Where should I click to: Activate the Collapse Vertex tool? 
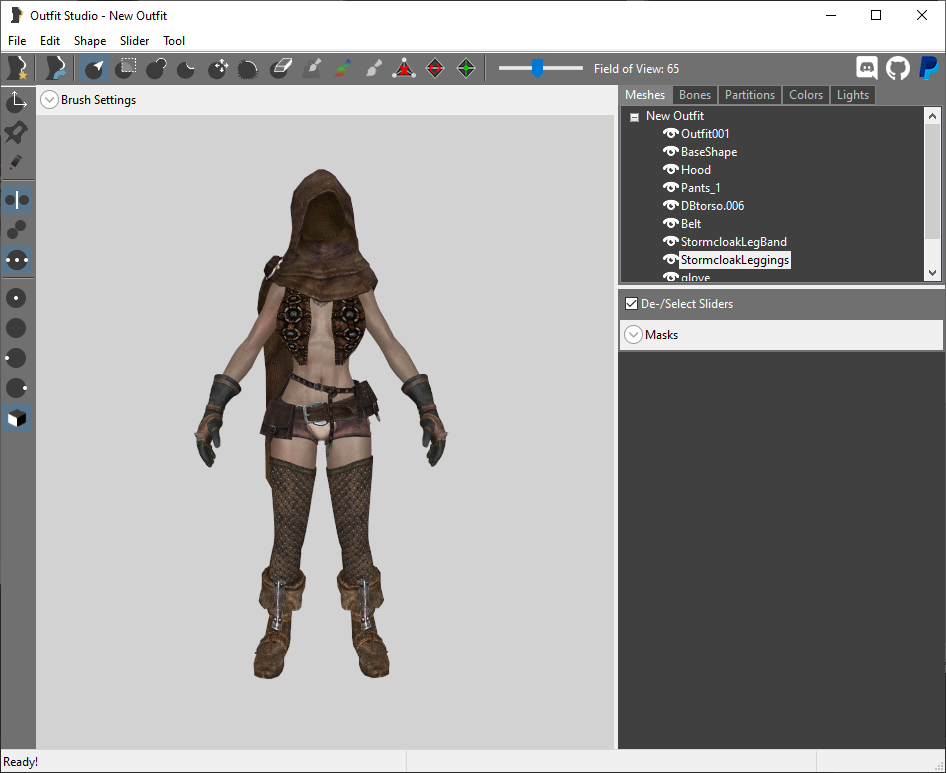404,68
